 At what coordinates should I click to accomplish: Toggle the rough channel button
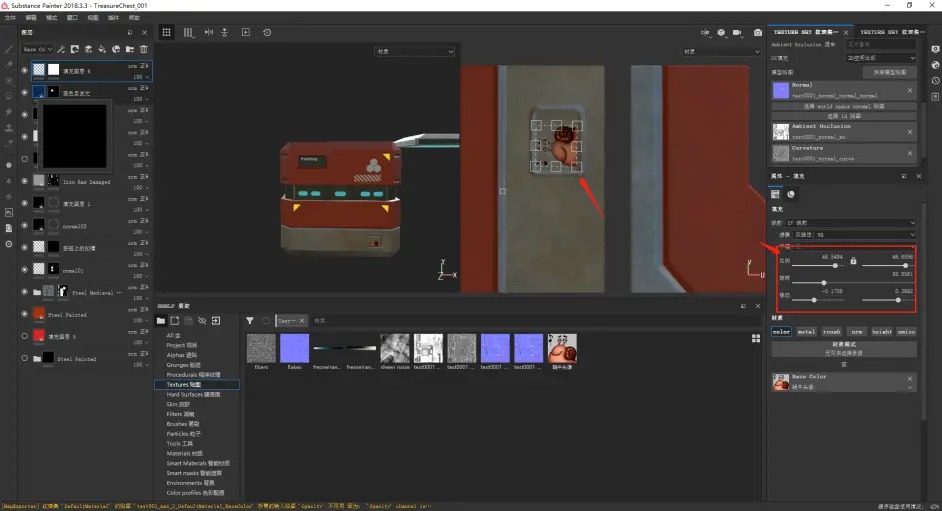(x=831, y=331)
